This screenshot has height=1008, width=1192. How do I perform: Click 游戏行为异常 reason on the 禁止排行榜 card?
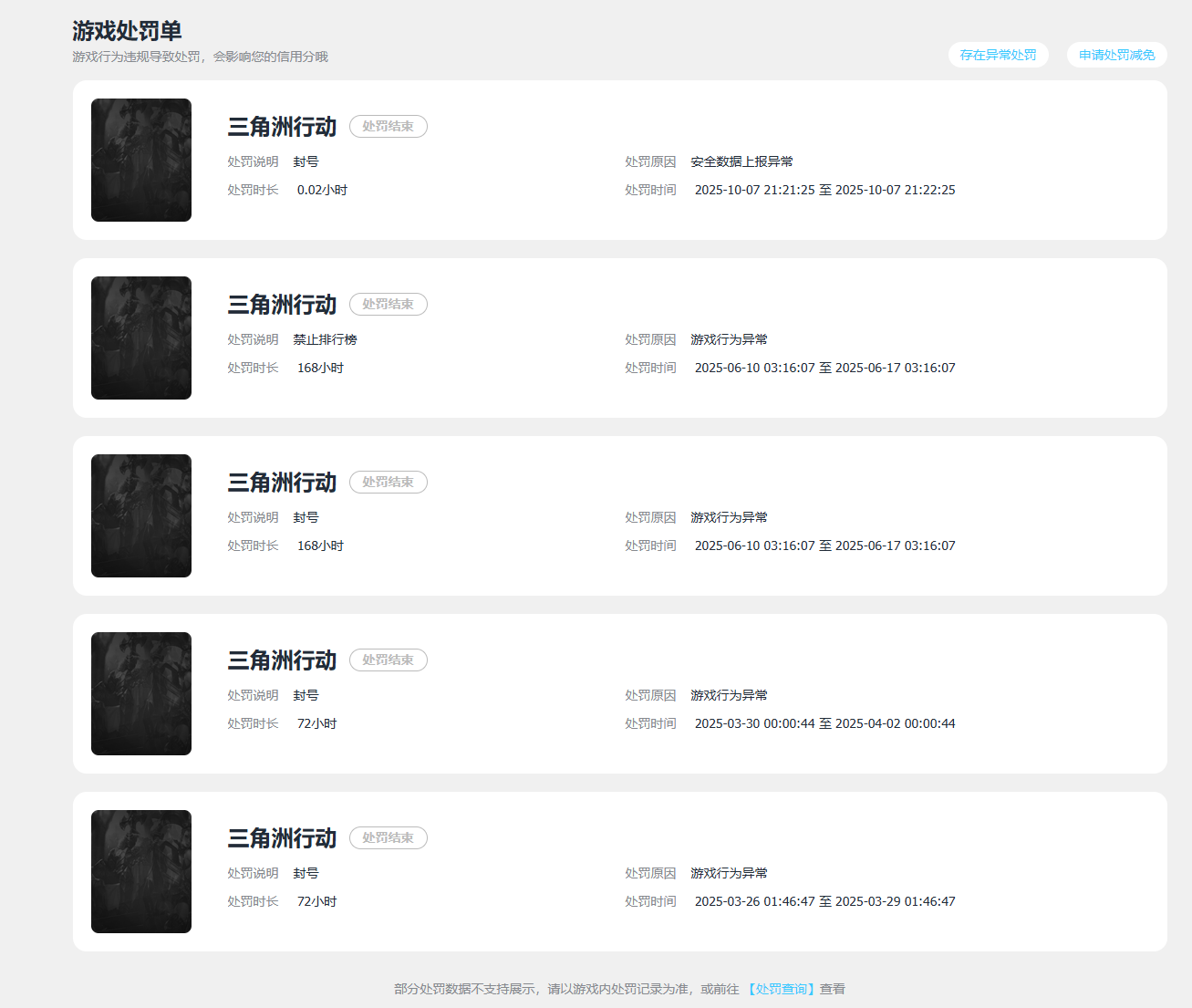point(729,339)
